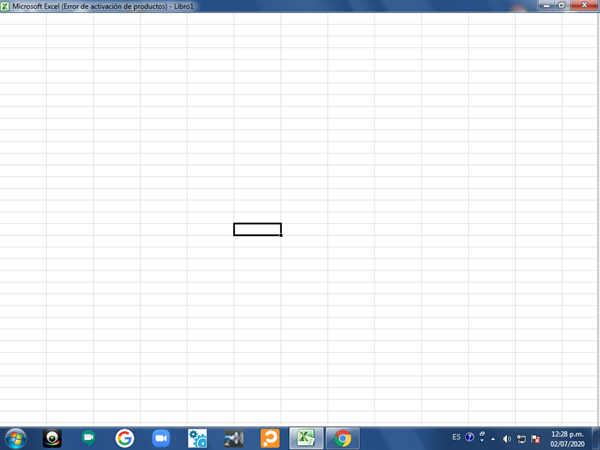Open the volume speaker control

pos(507,439)
